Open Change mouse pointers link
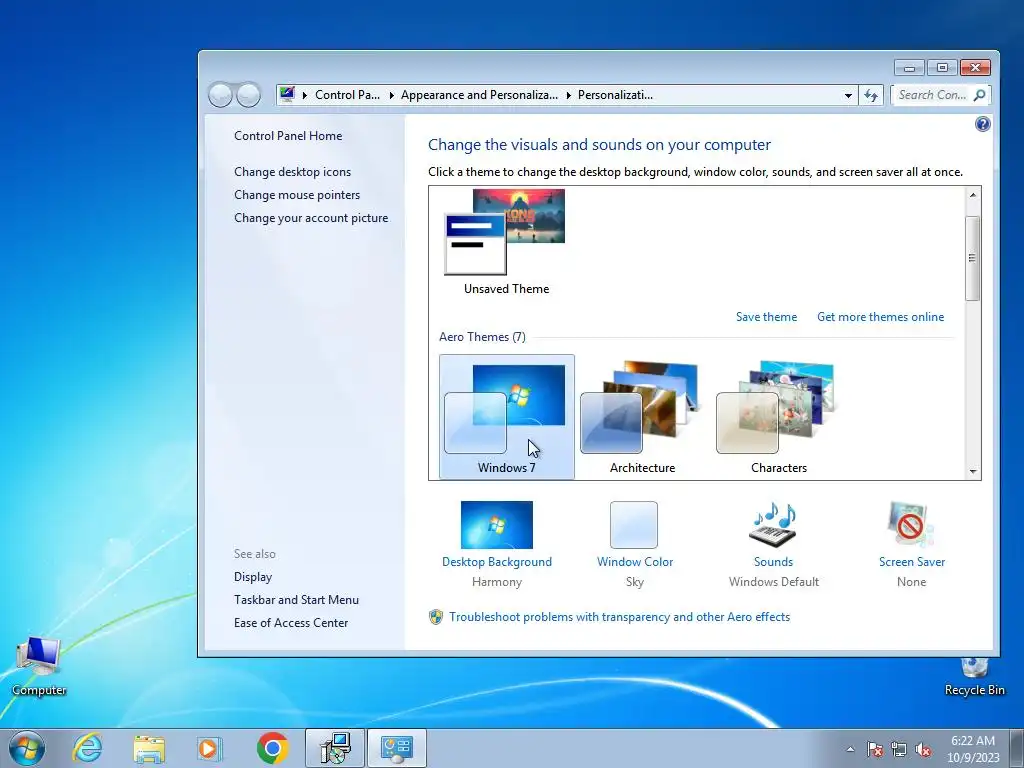 click(297, 195)
